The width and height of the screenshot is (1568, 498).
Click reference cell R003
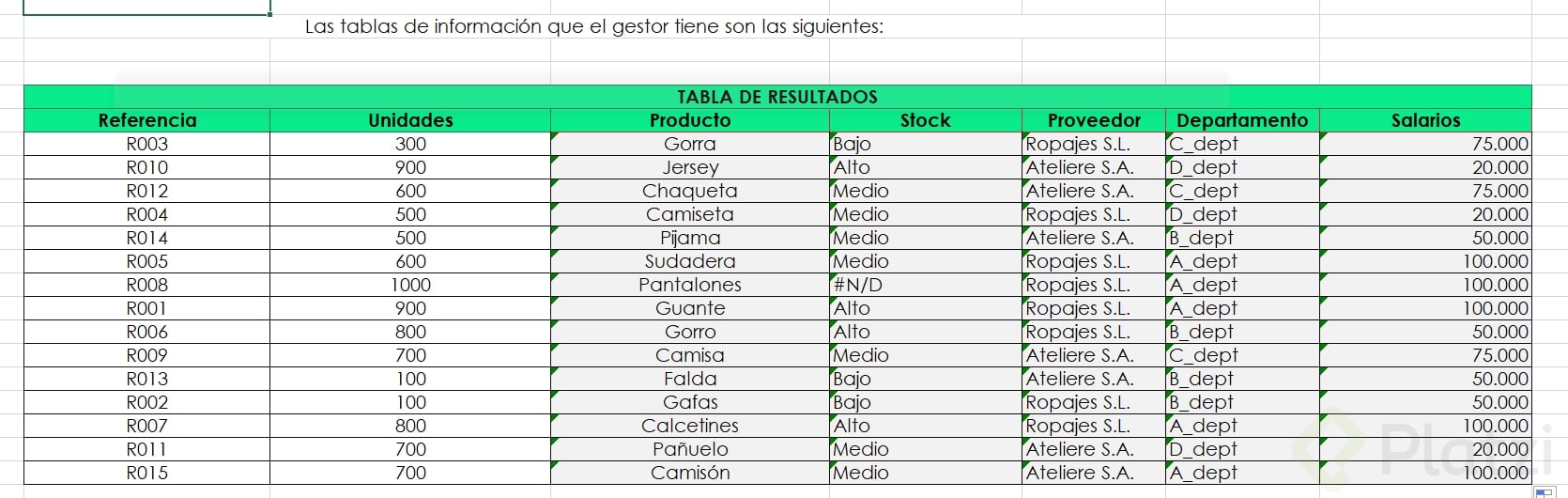point(147,144)
